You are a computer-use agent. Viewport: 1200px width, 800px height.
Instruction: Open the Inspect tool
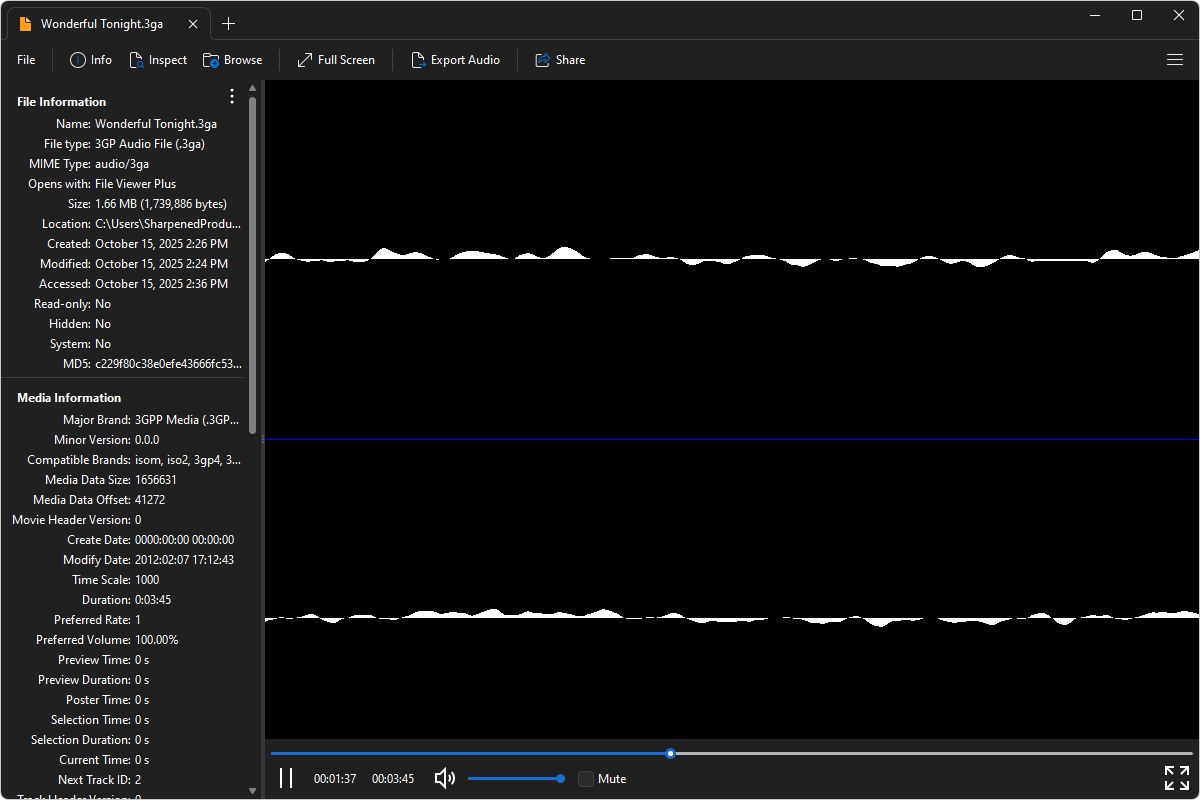coord(137,60)
